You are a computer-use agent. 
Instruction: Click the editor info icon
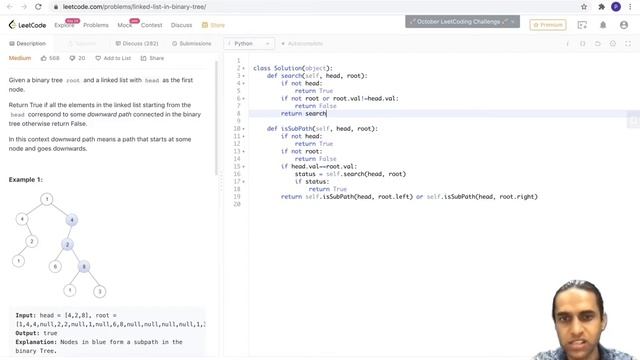click(567, 43)
